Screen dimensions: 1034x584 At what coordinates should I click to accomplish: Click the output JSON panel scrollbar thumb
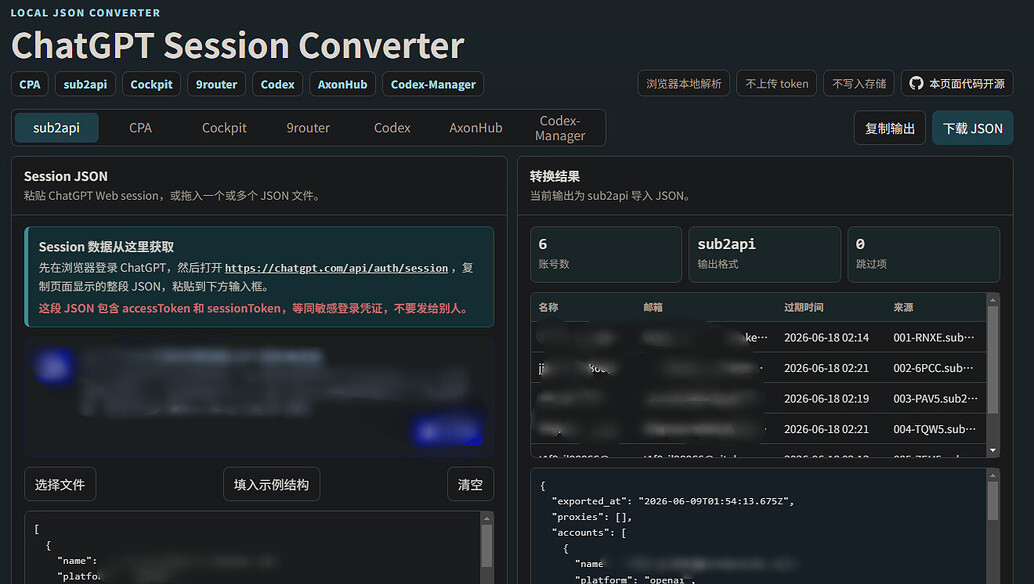[992, 501]
